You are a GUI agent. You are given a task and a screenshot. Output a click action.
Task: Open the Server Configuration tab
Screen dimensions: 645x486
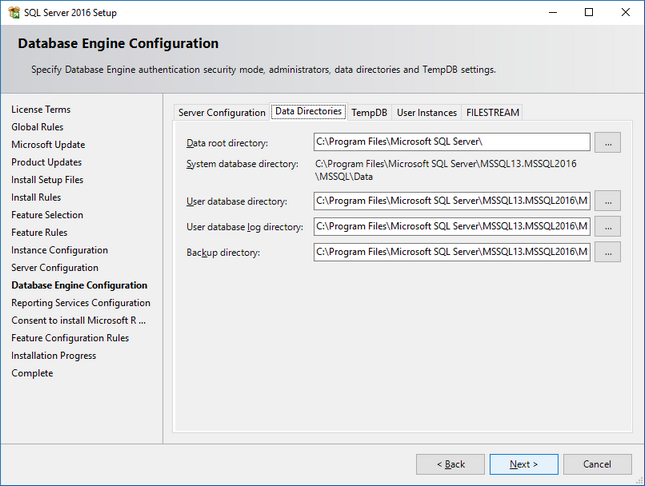(222, 112)
